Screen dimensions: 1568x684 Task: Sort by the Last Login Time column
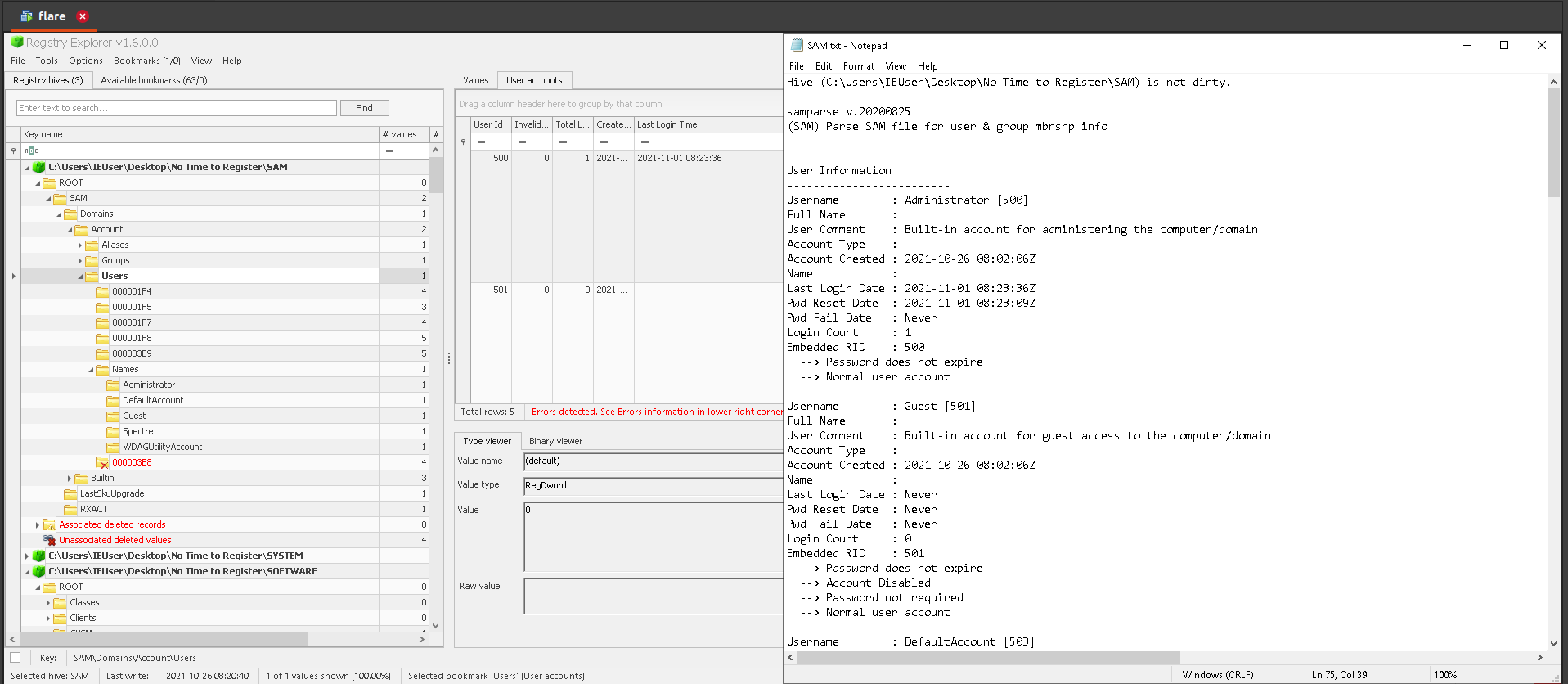pos(708,124)
